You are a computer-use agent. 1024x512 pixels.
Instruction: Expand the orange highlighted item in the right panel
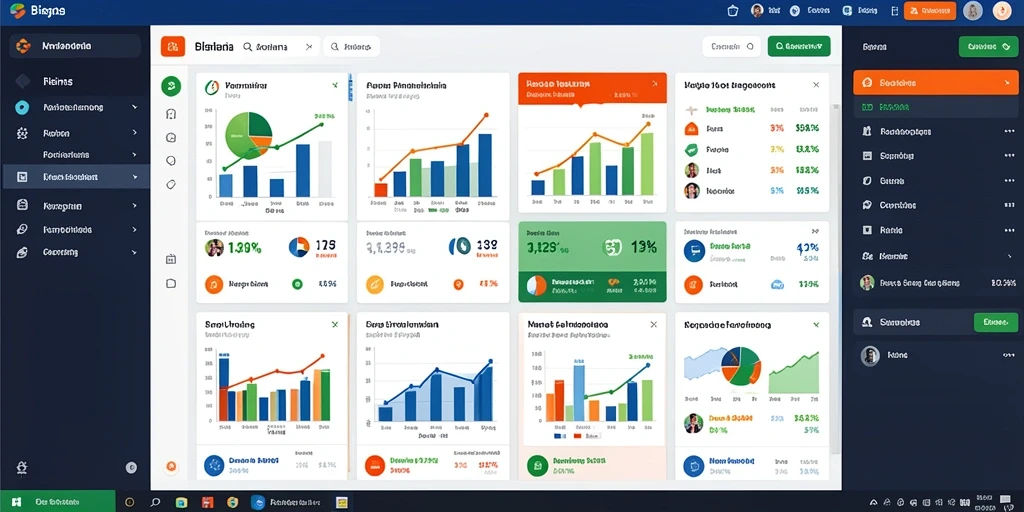(1006, 83)
